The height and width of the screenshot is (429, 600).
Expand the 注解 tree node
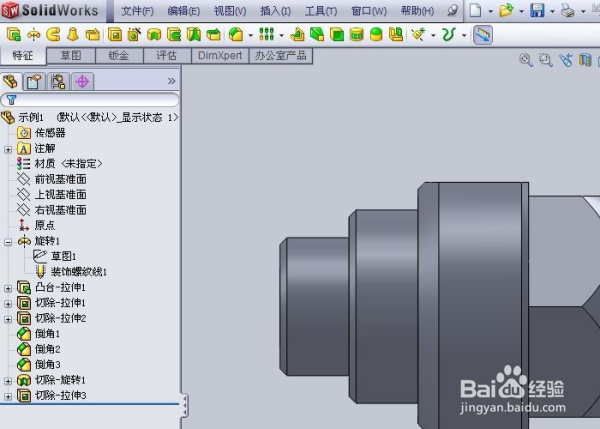(x=8, y=149)
